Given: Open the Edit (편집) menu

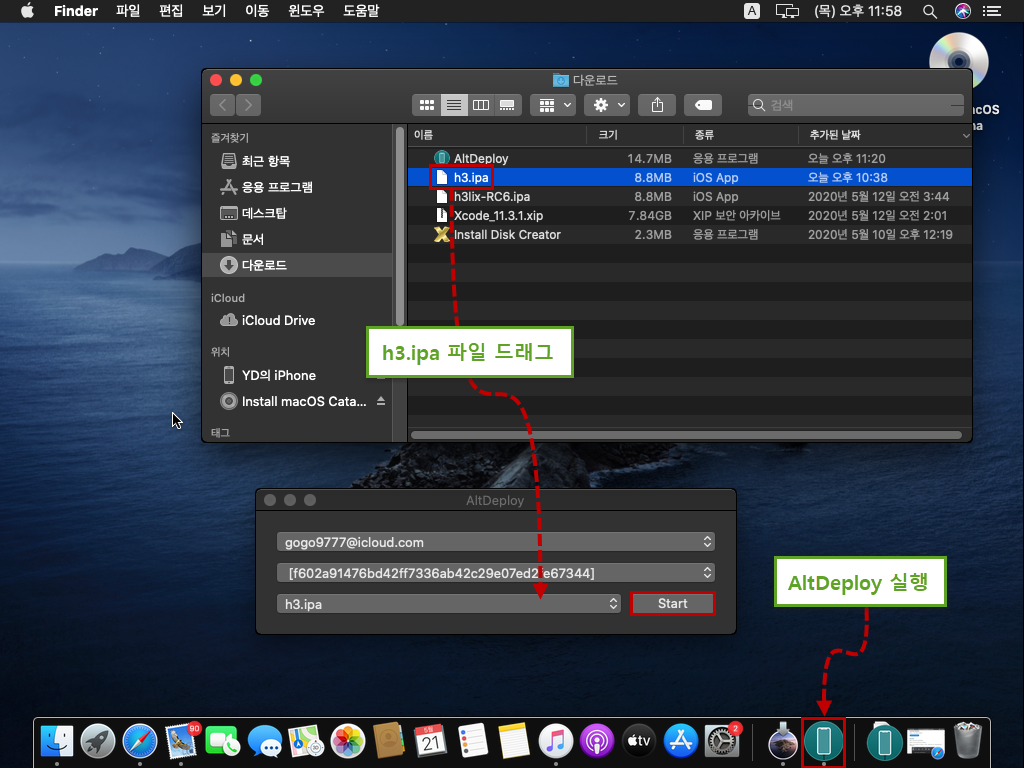Looking at the screenshot, I should tap(171, 11).
